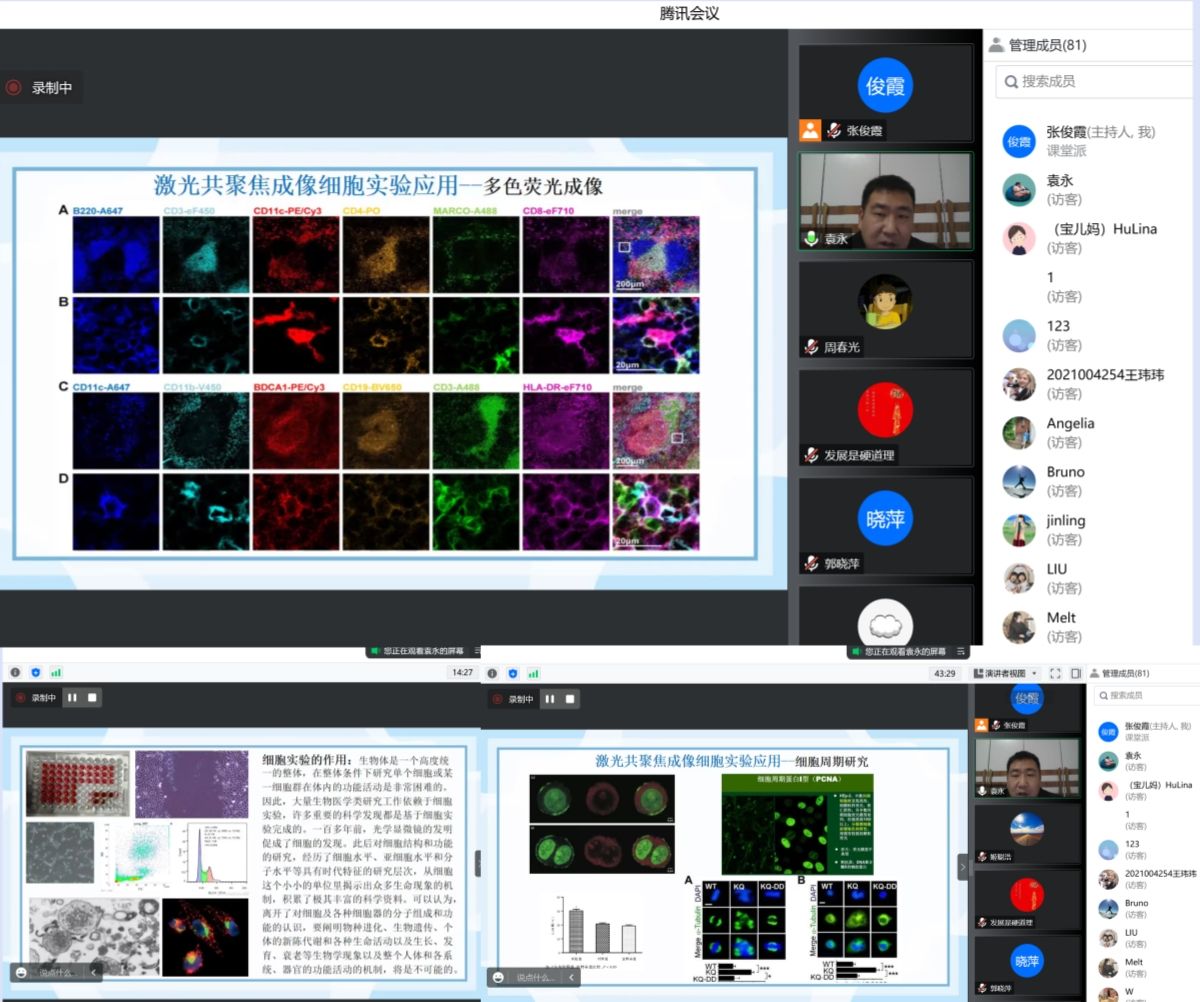The width and height of the screenshot is (1200, 1002).
Task: Open emoji icon in bottom-left chat bar
Action: coord(20,971)
